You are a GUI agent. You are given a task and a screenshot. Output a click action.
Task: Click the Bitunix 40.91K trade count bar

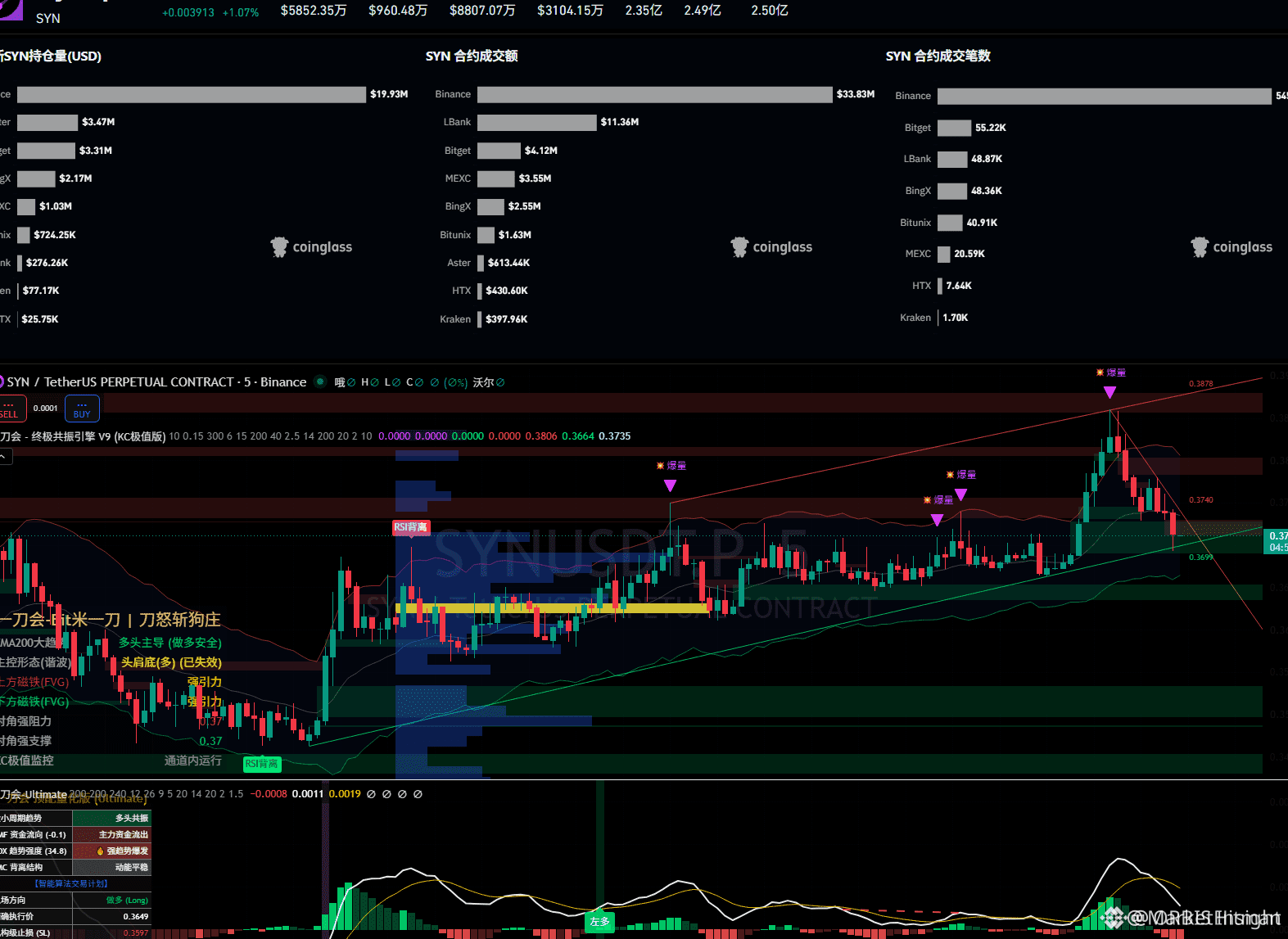tap(950, 223)
